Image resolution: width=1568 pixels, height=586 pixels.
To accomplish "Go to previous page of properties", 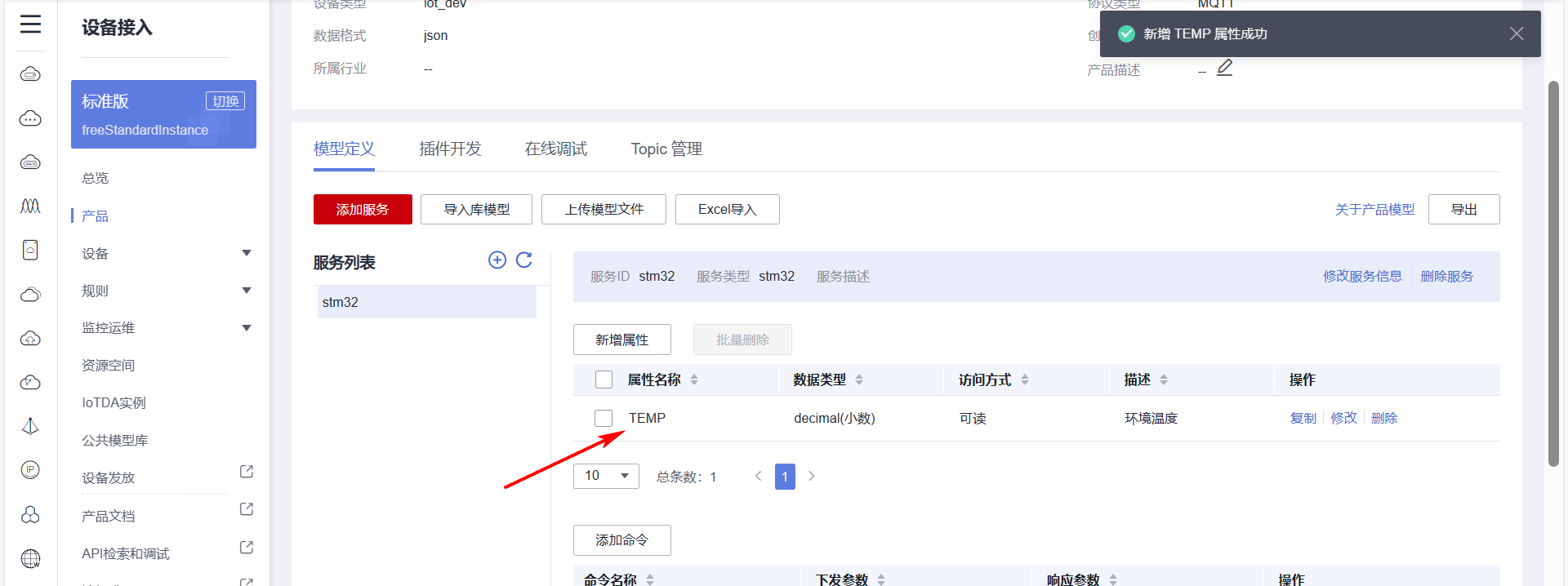I will [x=758, y=476].
